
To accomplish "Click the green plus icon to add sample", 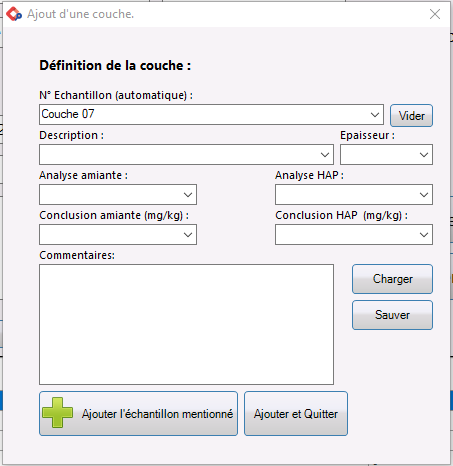I will [x=57, y=412].
